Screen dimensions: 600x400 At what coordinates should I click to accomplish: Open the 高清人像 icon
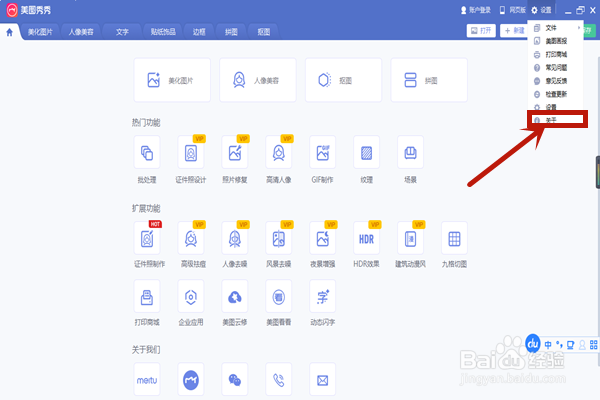pyautogui.click(x=279, y=152)
